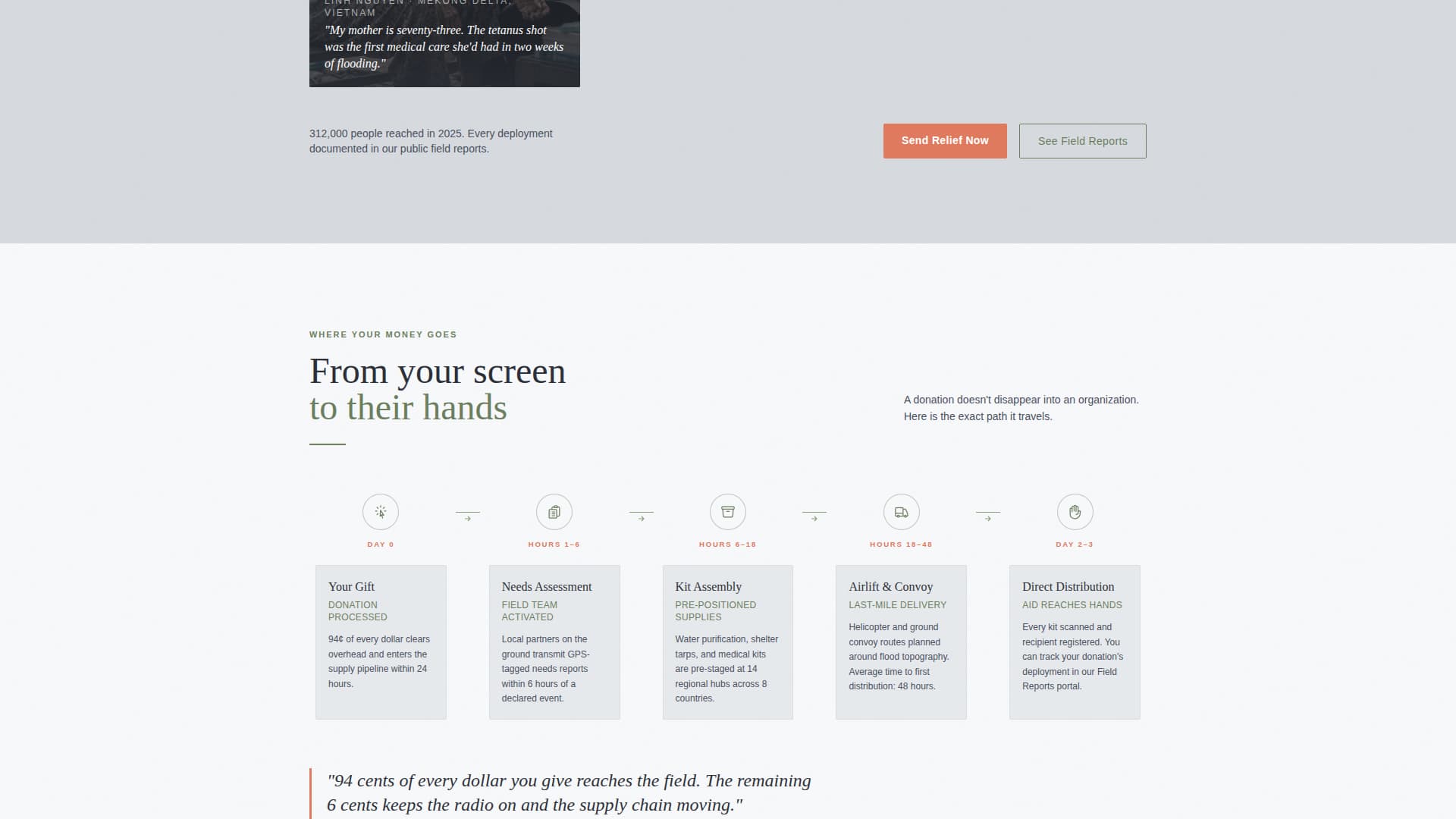Click the Needs Assessment clipboard icon
Image resolution: width=1456 pixels, height=819 pixels.
(x=554, y=511)
